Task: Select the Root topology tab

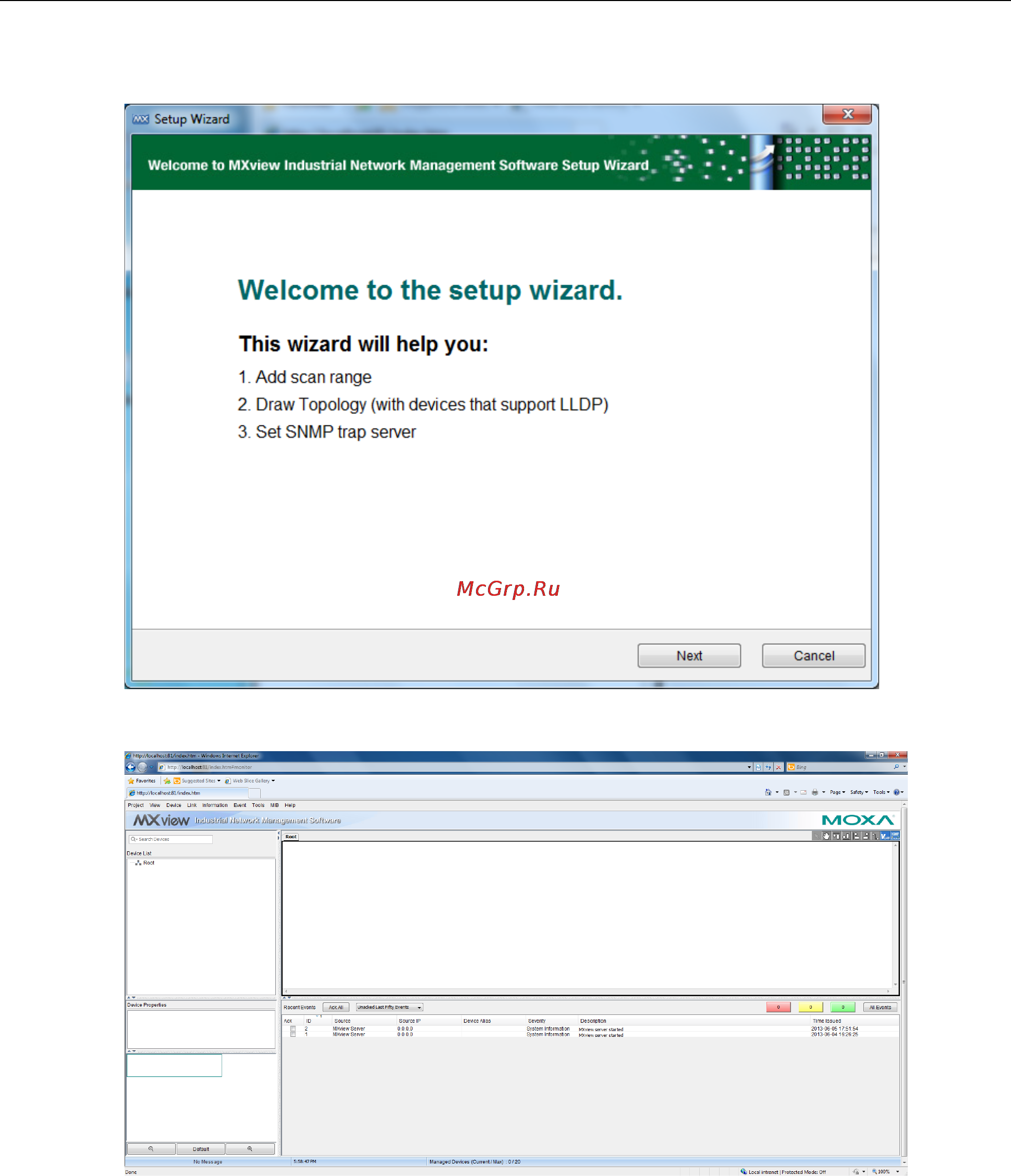Action: (x=290, y=837)
